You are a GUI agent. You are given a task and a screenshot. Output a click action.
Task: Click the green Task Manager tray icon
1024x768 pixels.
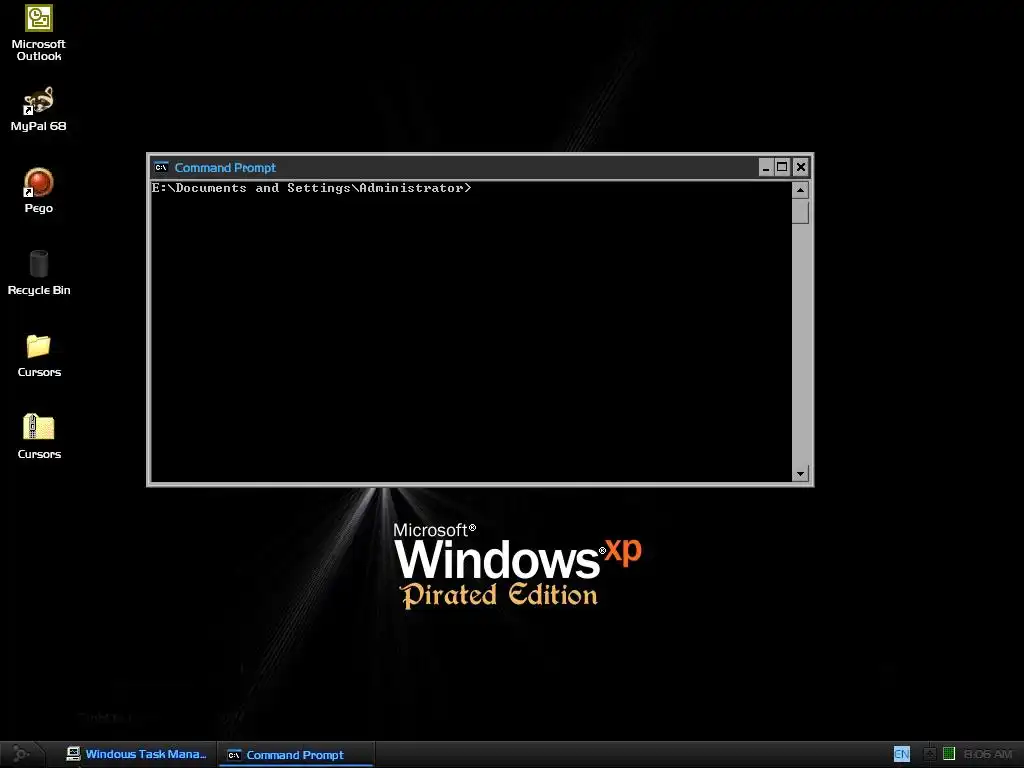[949, 754]
